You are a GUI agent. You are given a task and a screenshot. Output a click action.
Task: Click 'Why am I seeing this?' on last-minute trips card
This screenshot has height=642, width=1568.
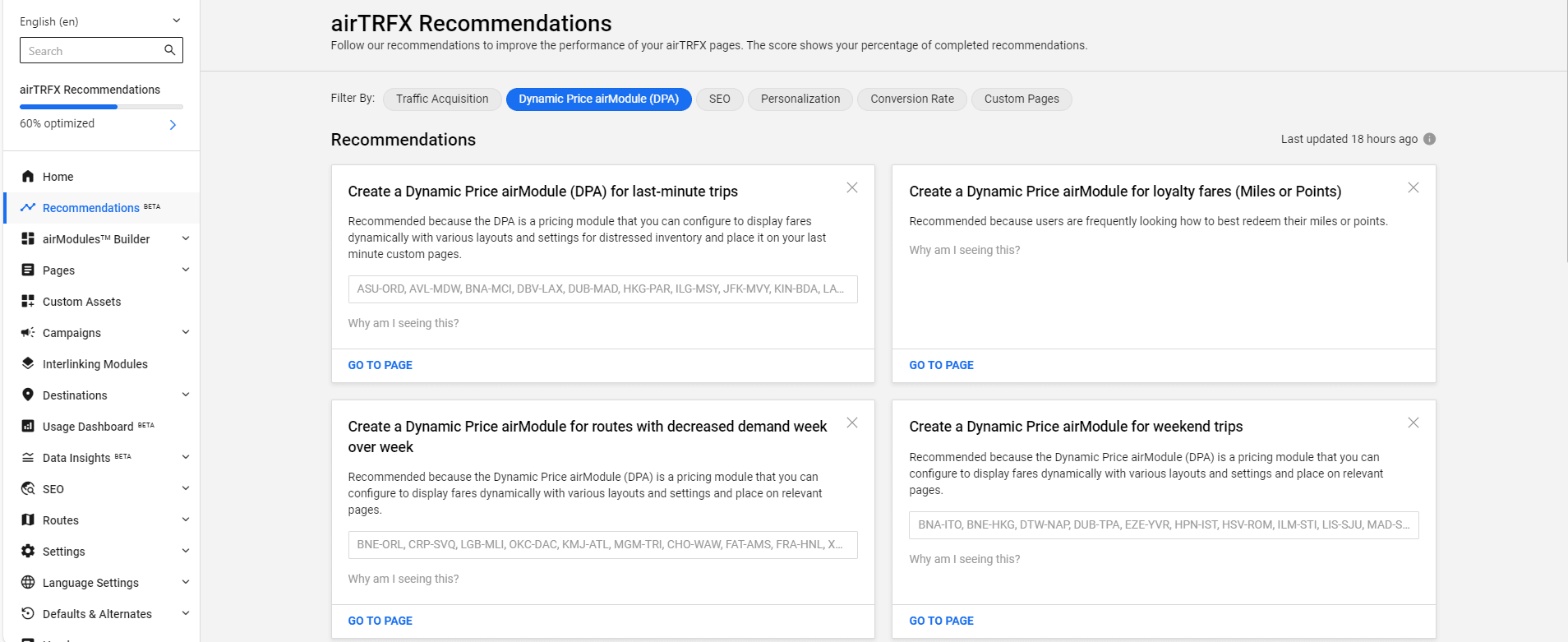pyautogui.click(x=404, y=323)
